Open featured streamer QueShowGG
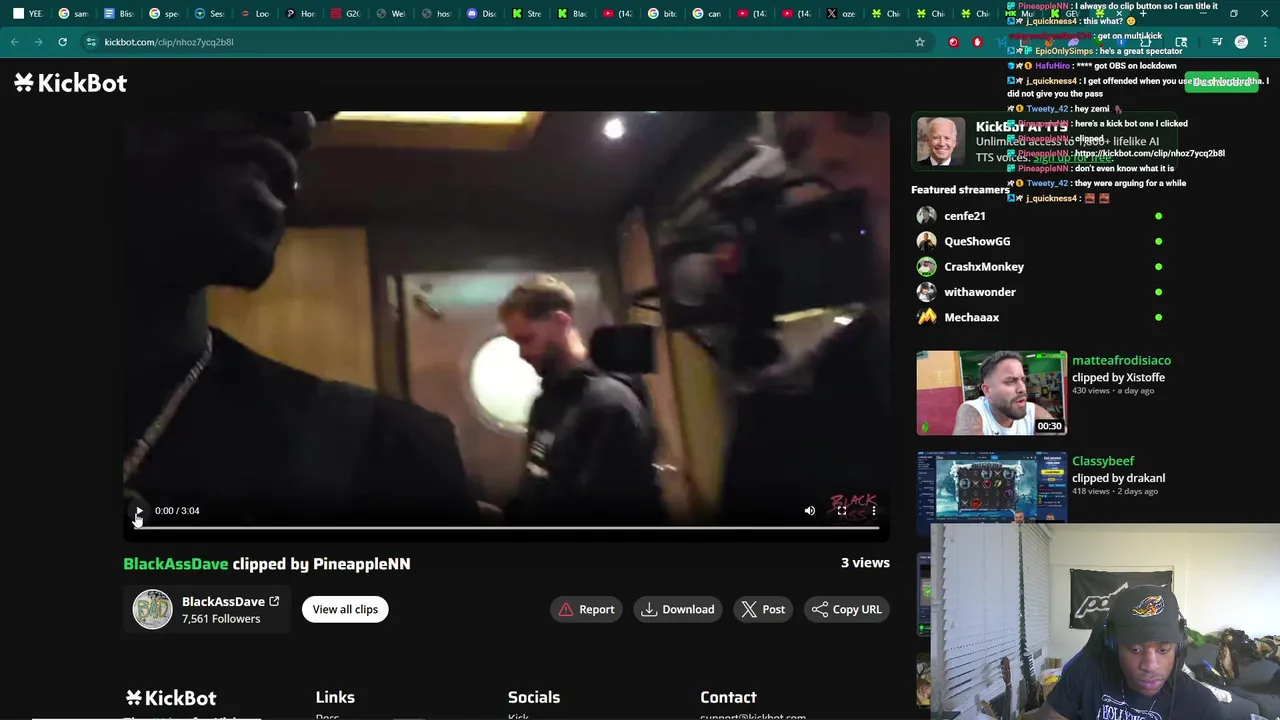 click(977, 241)
